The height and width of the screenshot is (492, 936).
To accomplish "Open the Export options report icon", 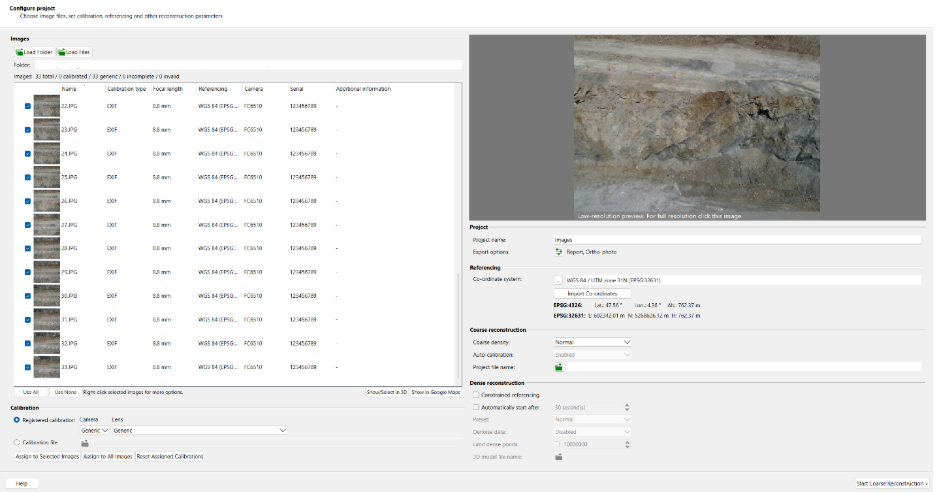I will (x=559, y=252).
